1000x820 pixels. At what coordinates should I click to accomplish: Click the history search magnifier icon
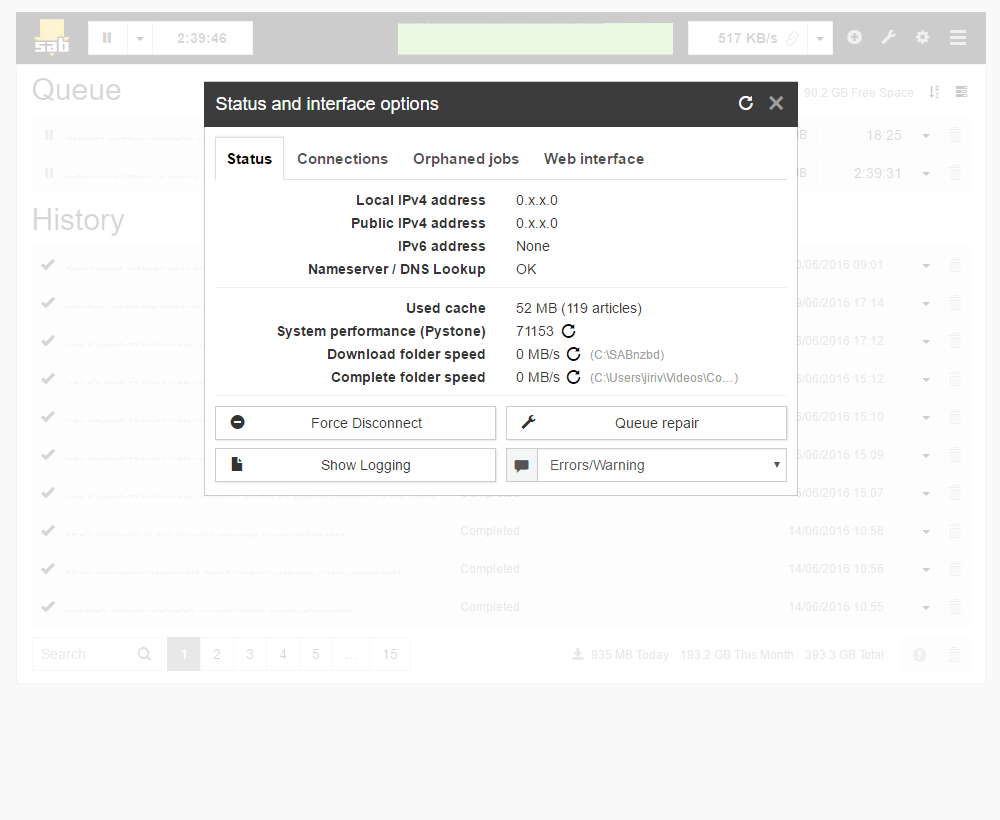pyautogui.click(x=145, y=654)
